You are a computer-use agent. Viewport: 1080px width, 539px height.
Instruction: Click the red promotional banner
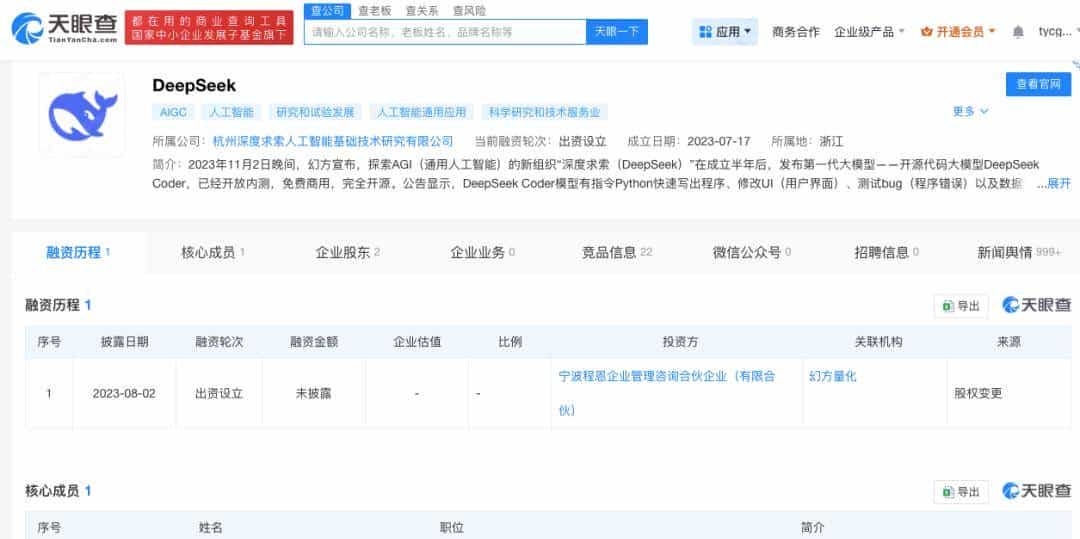pyautogui.click(x=209, y=28)
